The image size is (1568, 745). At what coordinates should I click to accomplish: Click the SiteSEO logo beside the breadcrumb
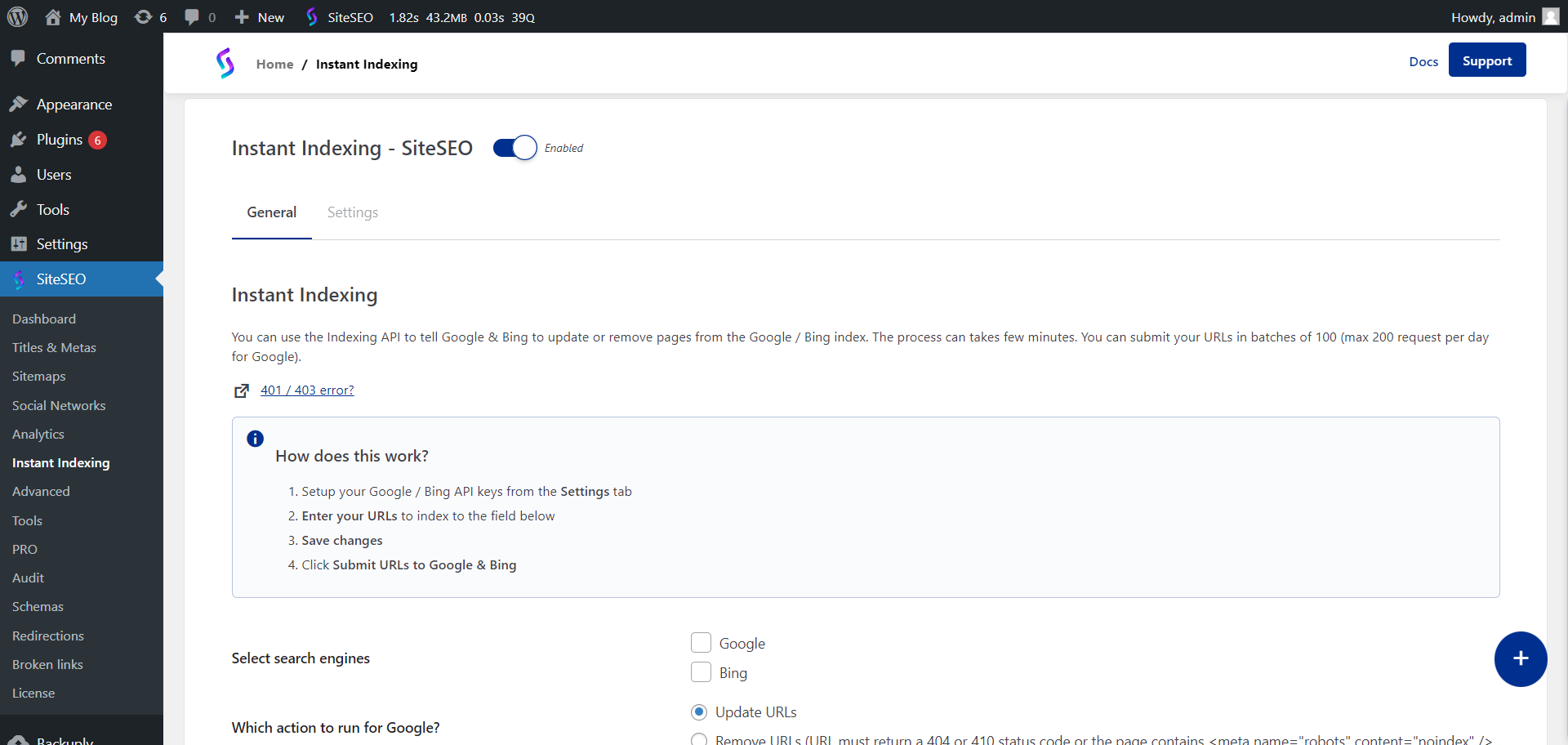pyautogui.click(x=225, y=63)
